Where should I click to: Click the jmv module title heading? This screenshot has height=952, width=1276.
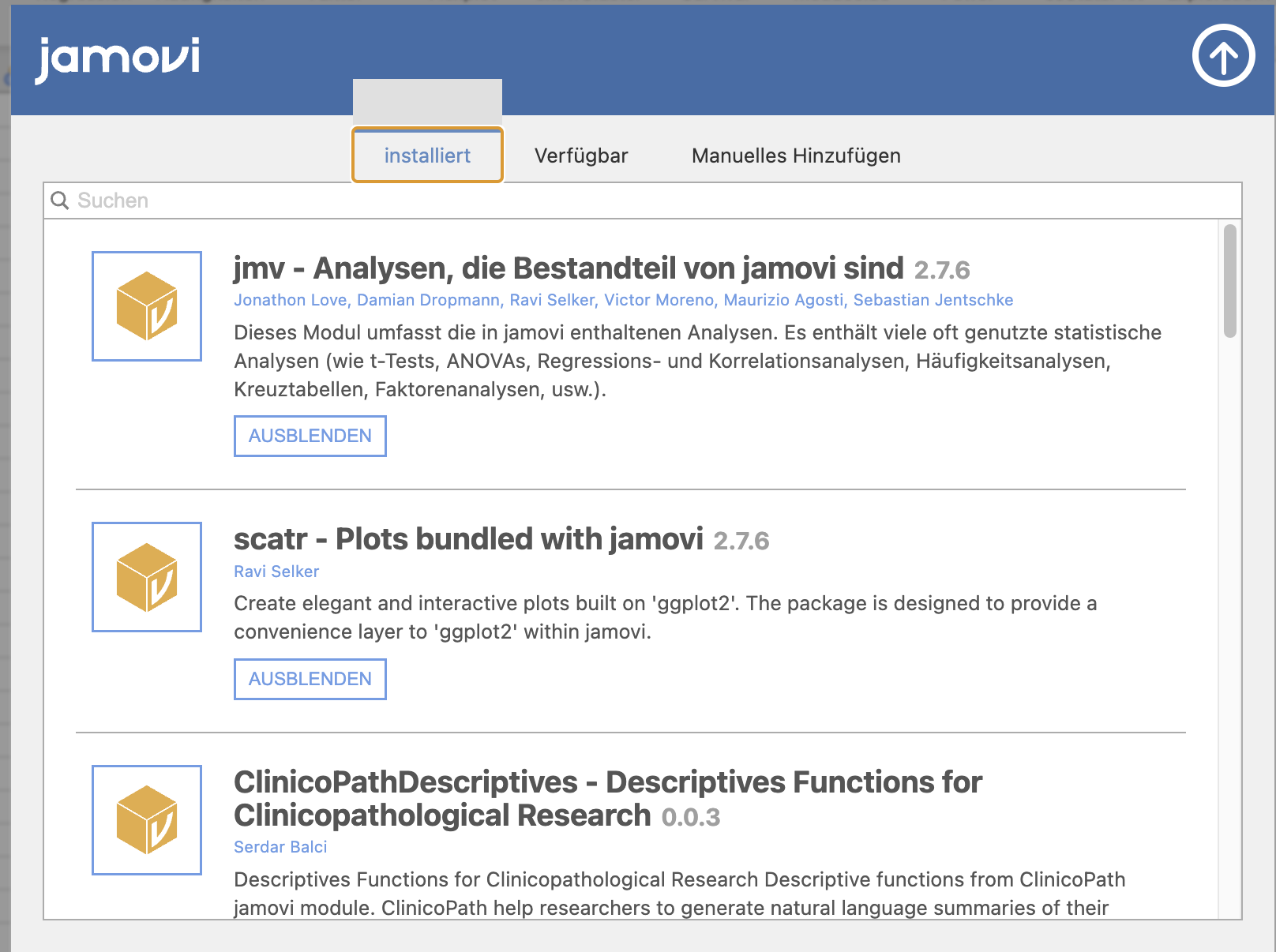tap(569, 268)
